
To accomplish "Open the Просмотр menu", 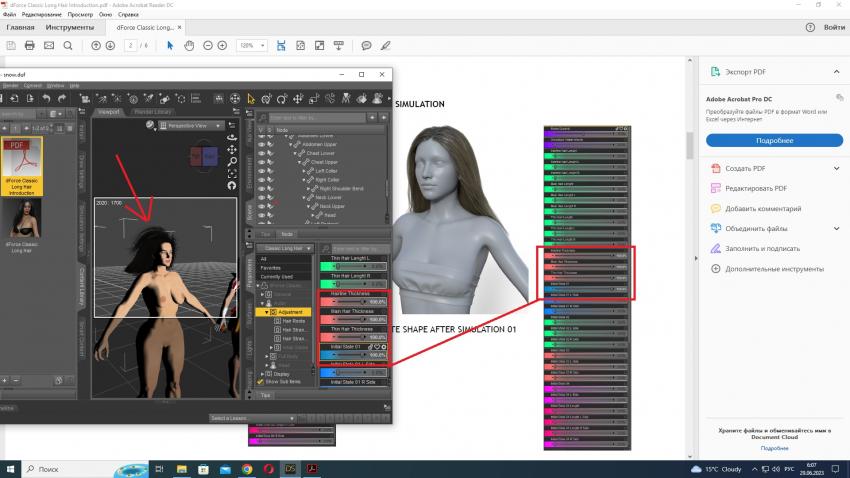I will click(x=80, y=15).
